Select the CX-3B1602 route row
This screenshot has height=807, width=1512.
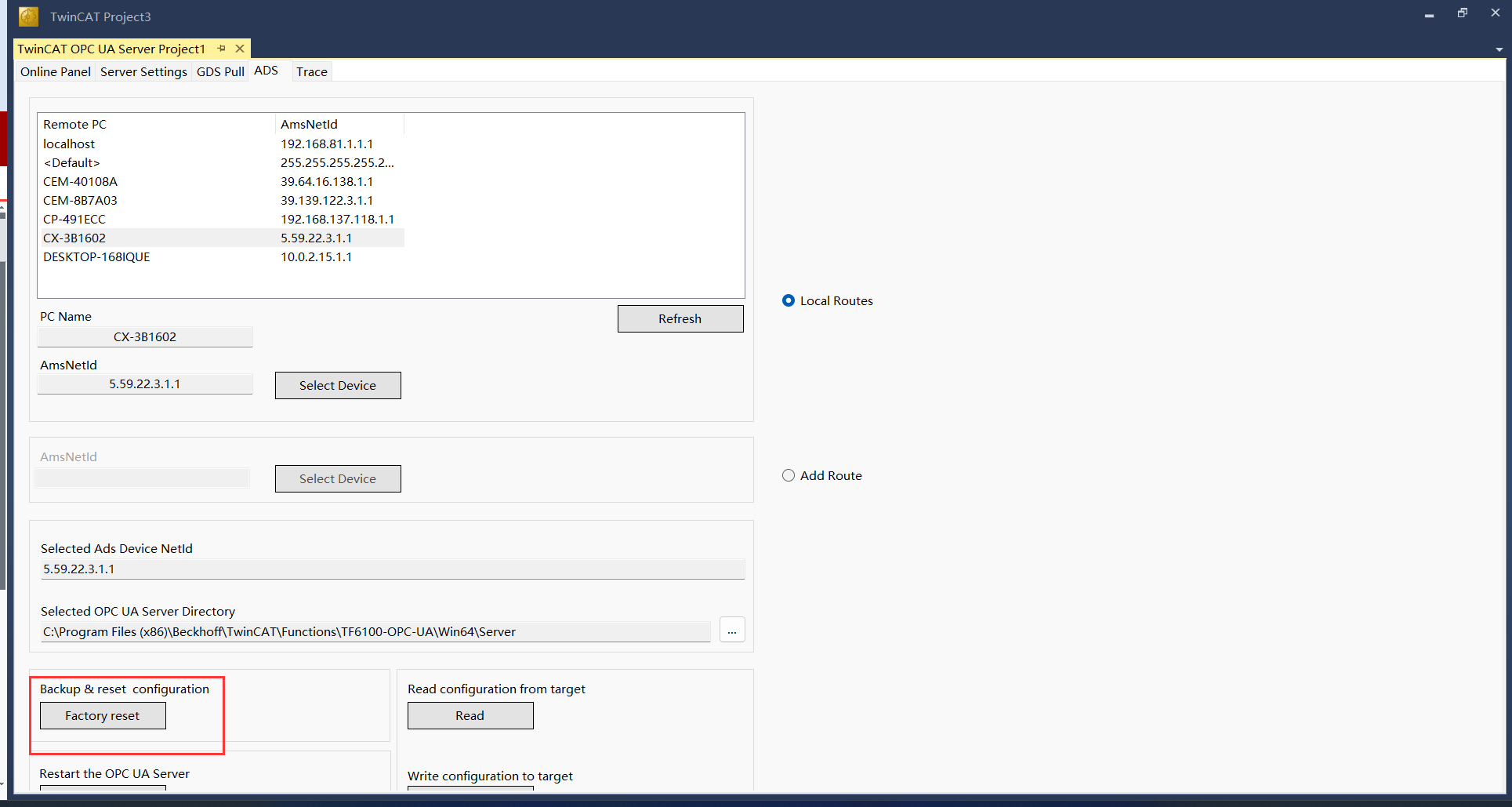click(x=223, y=238)
